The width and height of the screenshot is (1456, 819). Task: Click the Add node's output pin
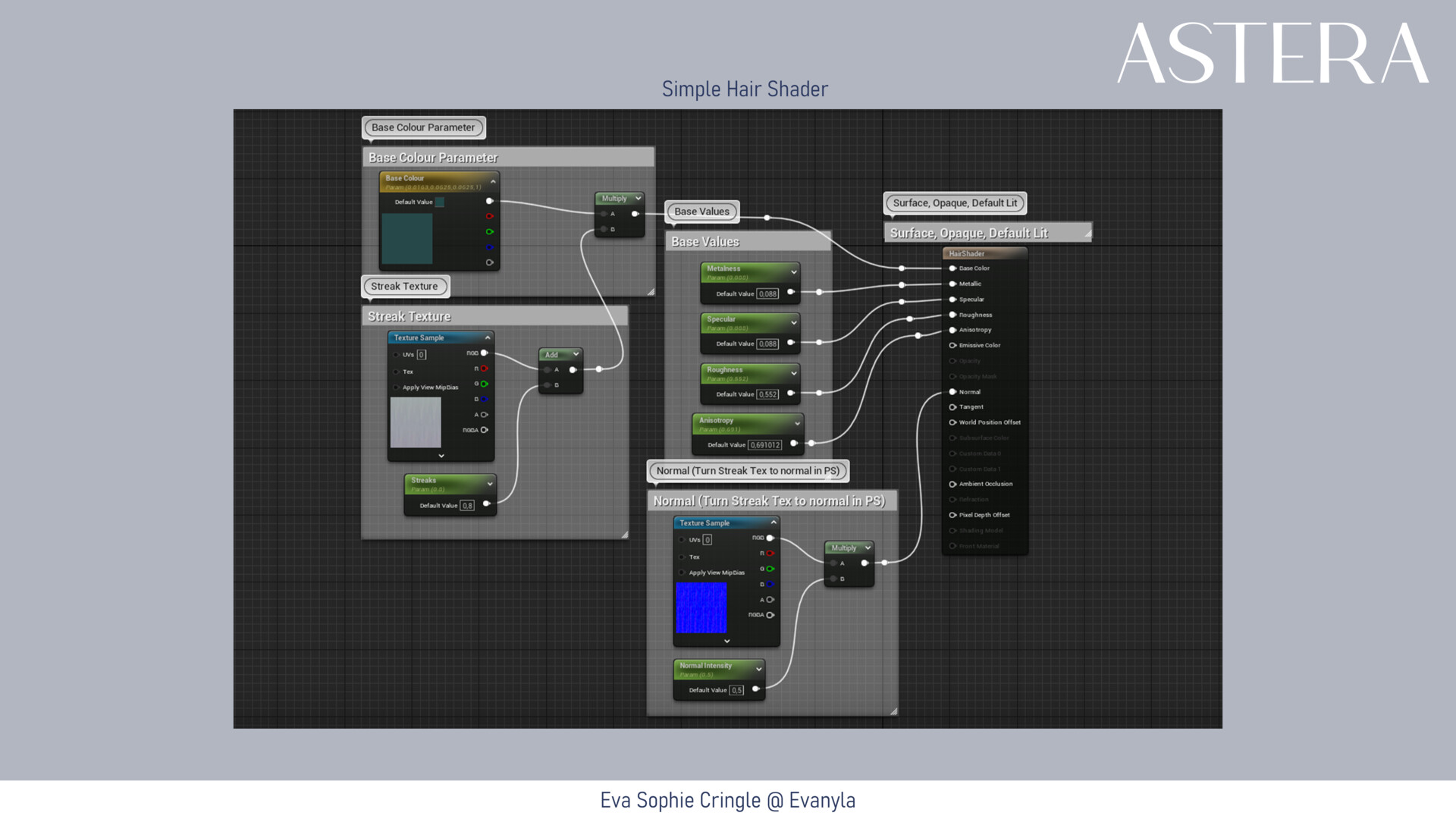click(573, 370)
